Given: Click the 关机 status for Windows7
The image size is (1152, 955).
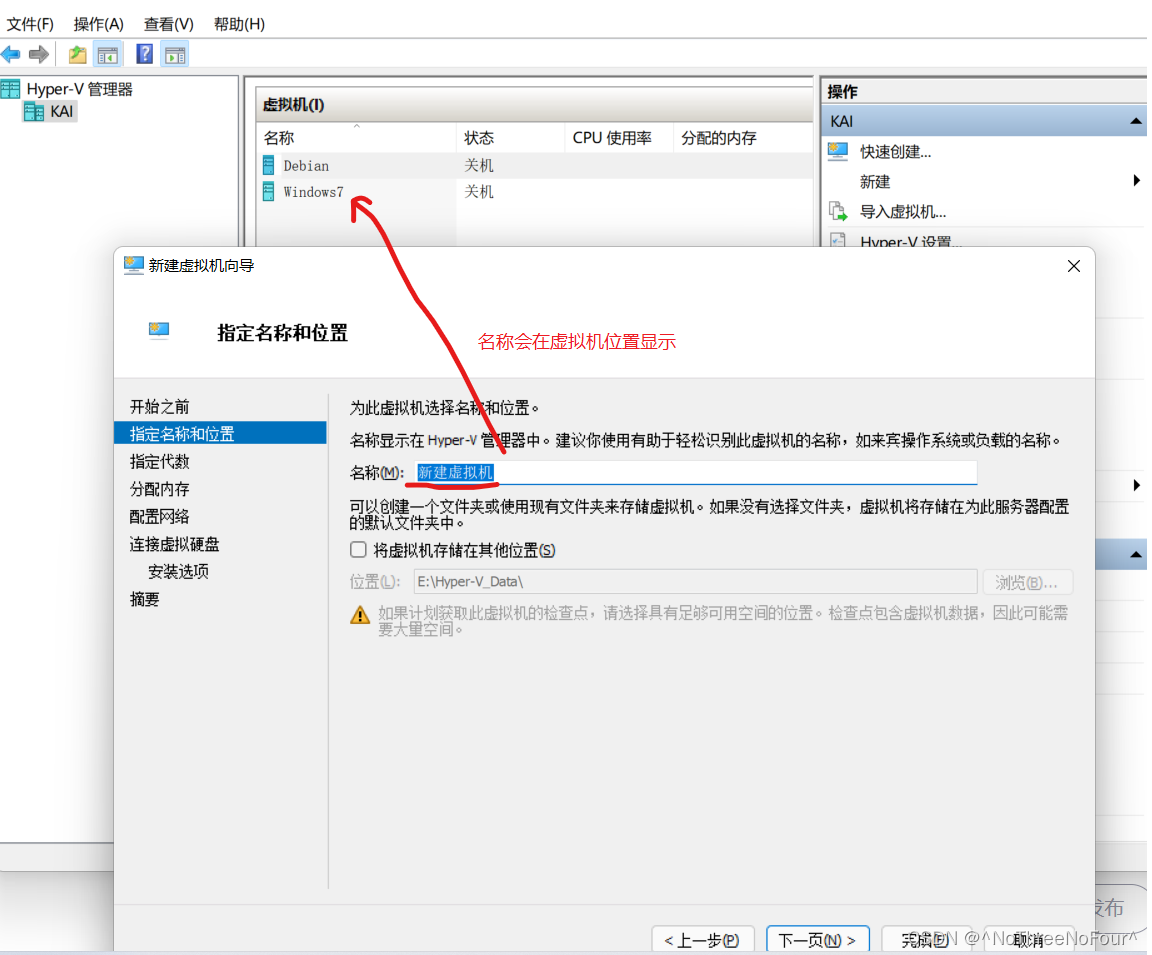Looking at the screenshot, I should [x=479, y=192].
